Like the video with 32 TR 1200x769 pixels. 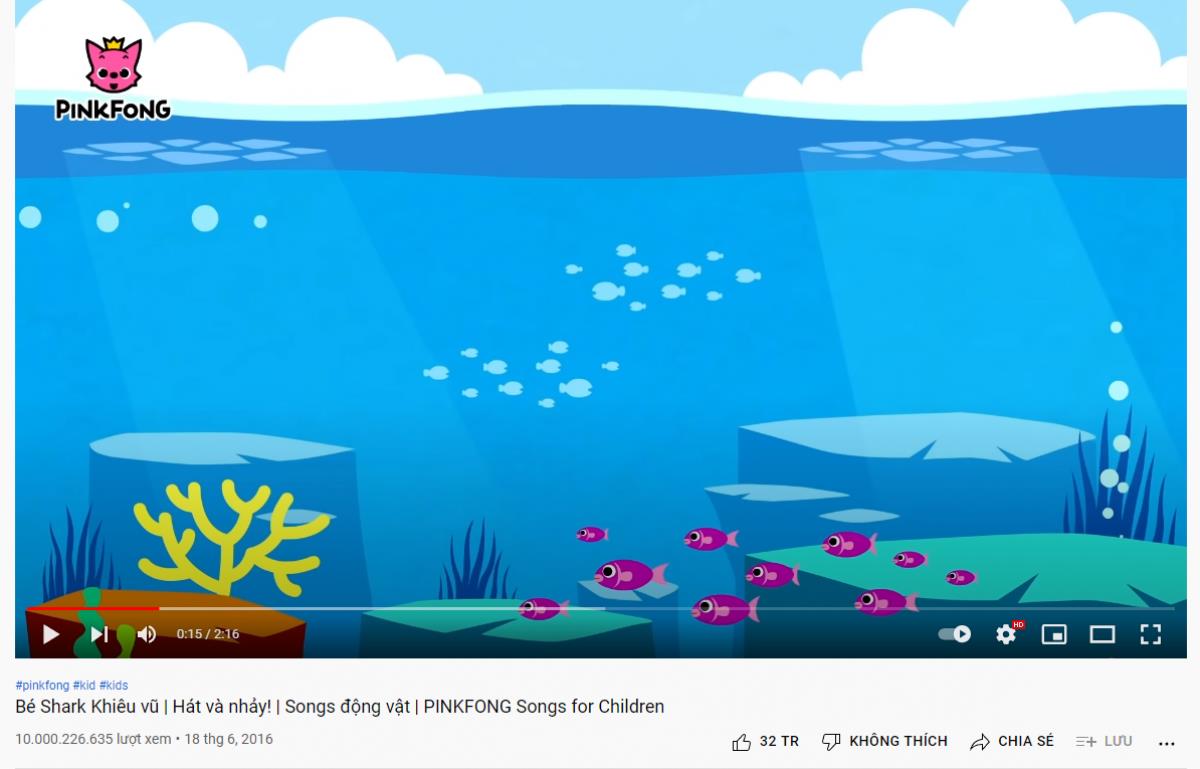click(765, 741)
